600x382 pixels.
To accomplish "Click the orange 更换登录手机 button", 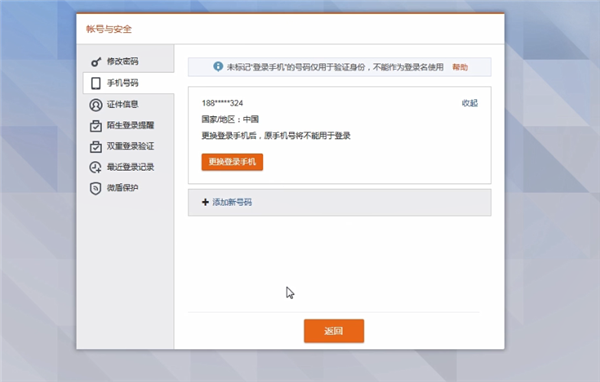I will (232, 162).
